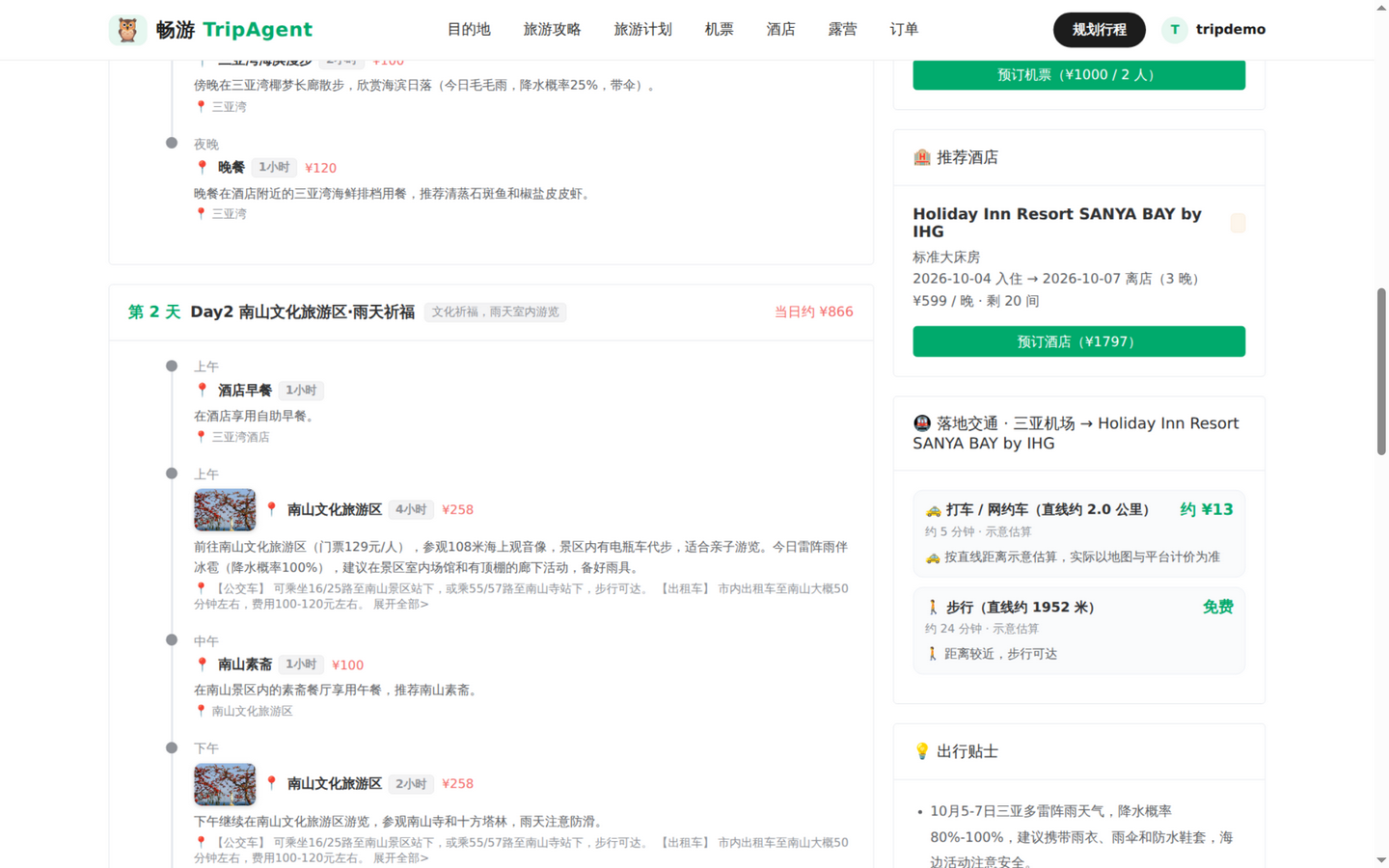
Task: Open the 机票 navigation item
Action: [719, 30]
